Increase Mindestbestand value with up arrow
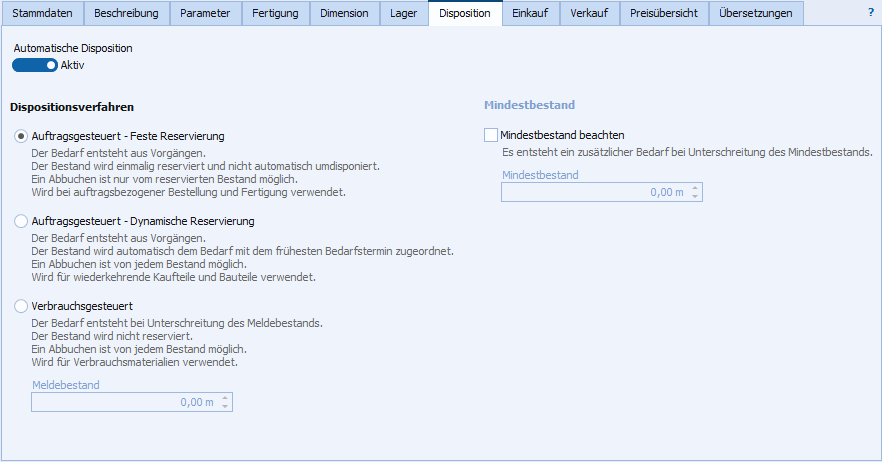The height and width of the screenshot is (462, 882). pyautogui.click(x=695, y=188)
